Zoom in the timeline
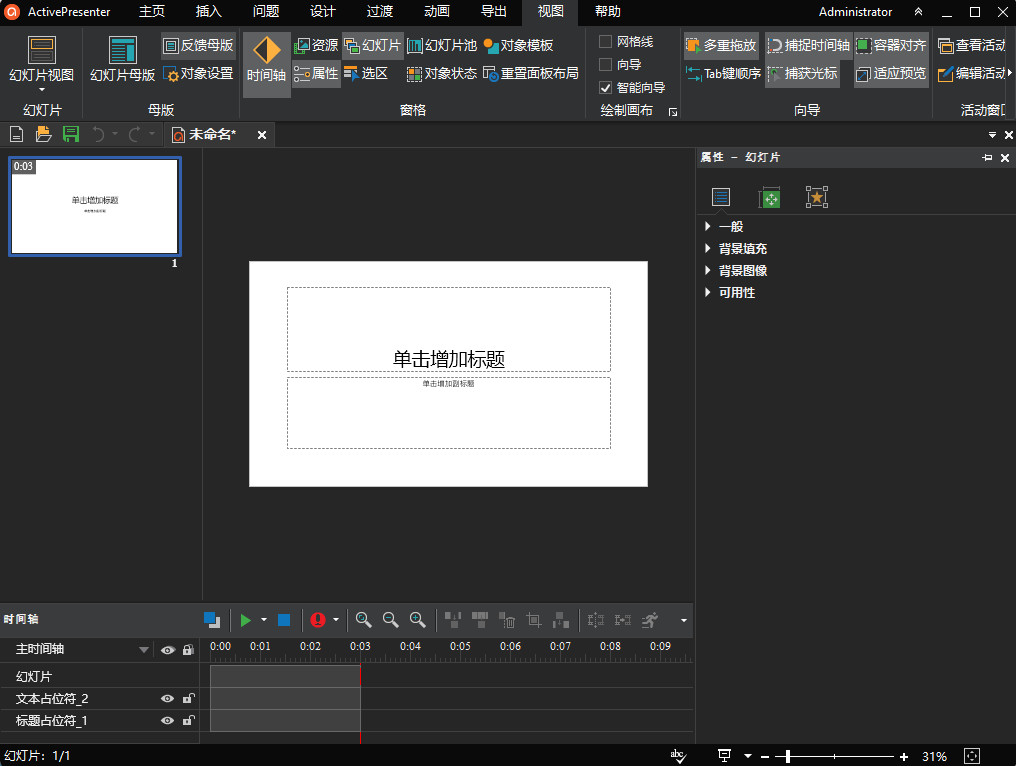This screenshot has height=766, width=1016. coord(417,620)
